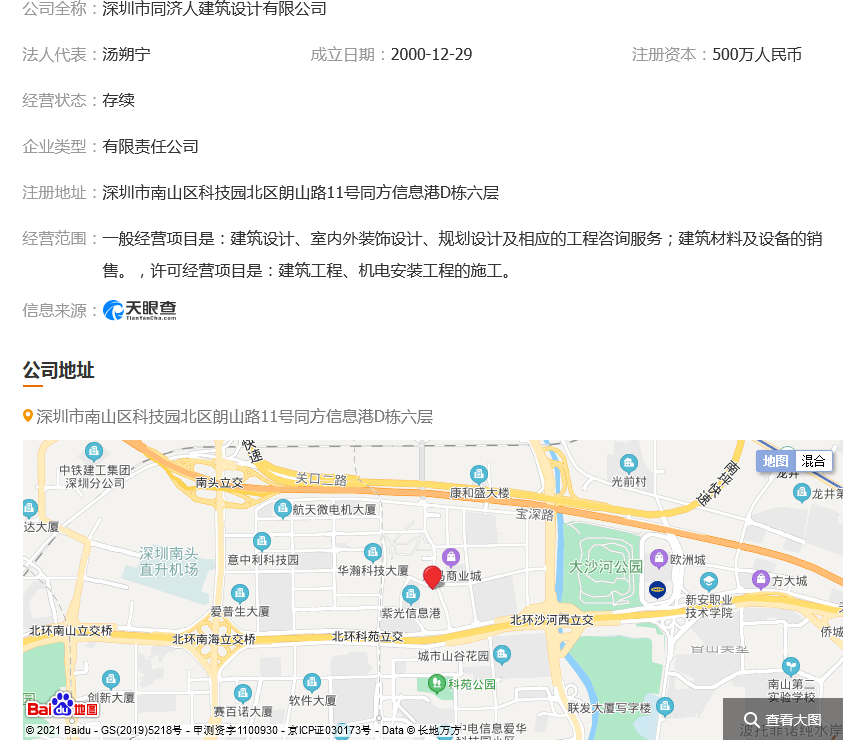Select 新安职业技术学院 school marker

click(709, 582)
